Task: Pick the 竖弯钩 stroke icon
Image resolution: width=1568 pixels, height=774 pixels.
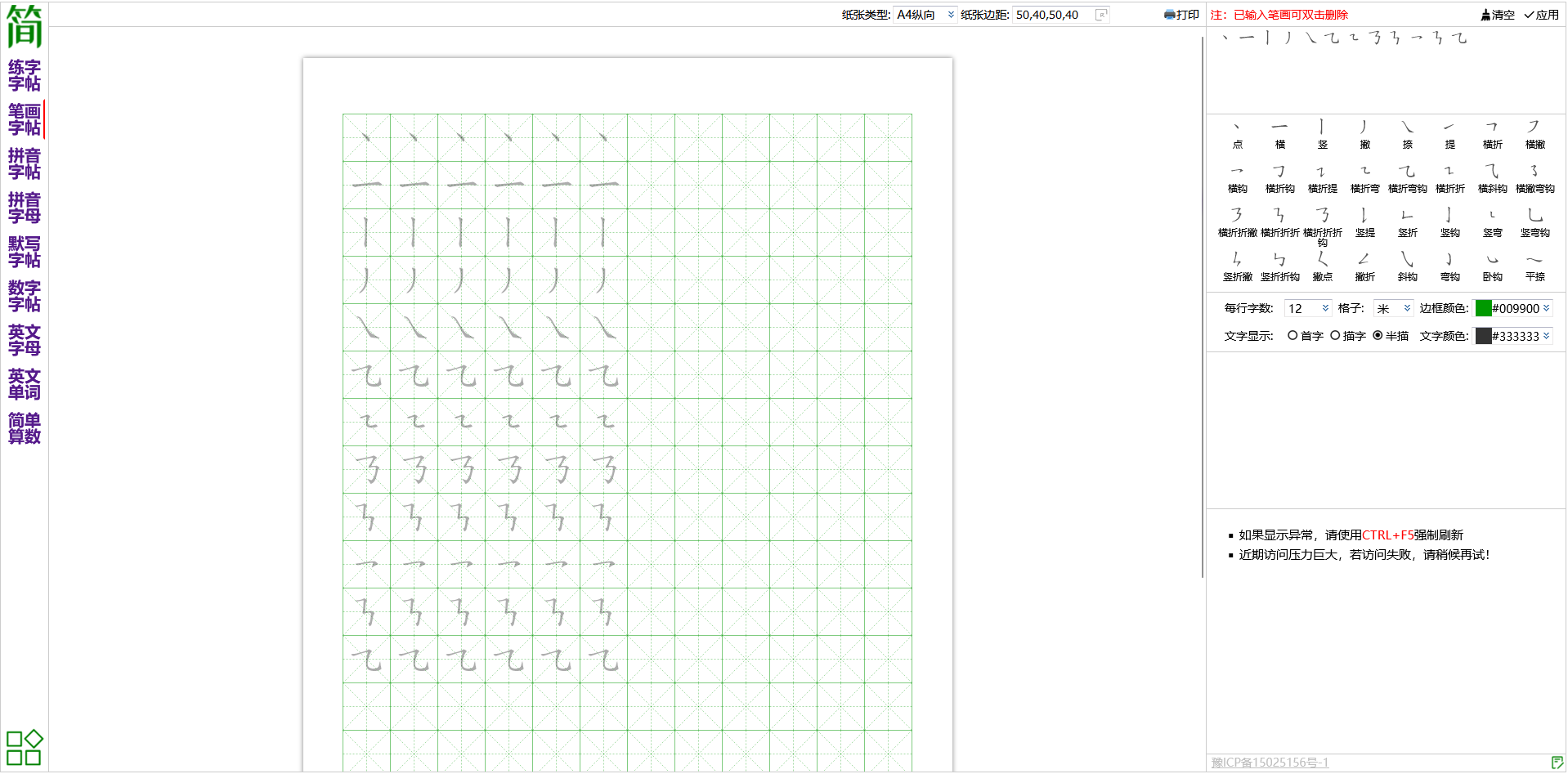Action: point(1534,221)
